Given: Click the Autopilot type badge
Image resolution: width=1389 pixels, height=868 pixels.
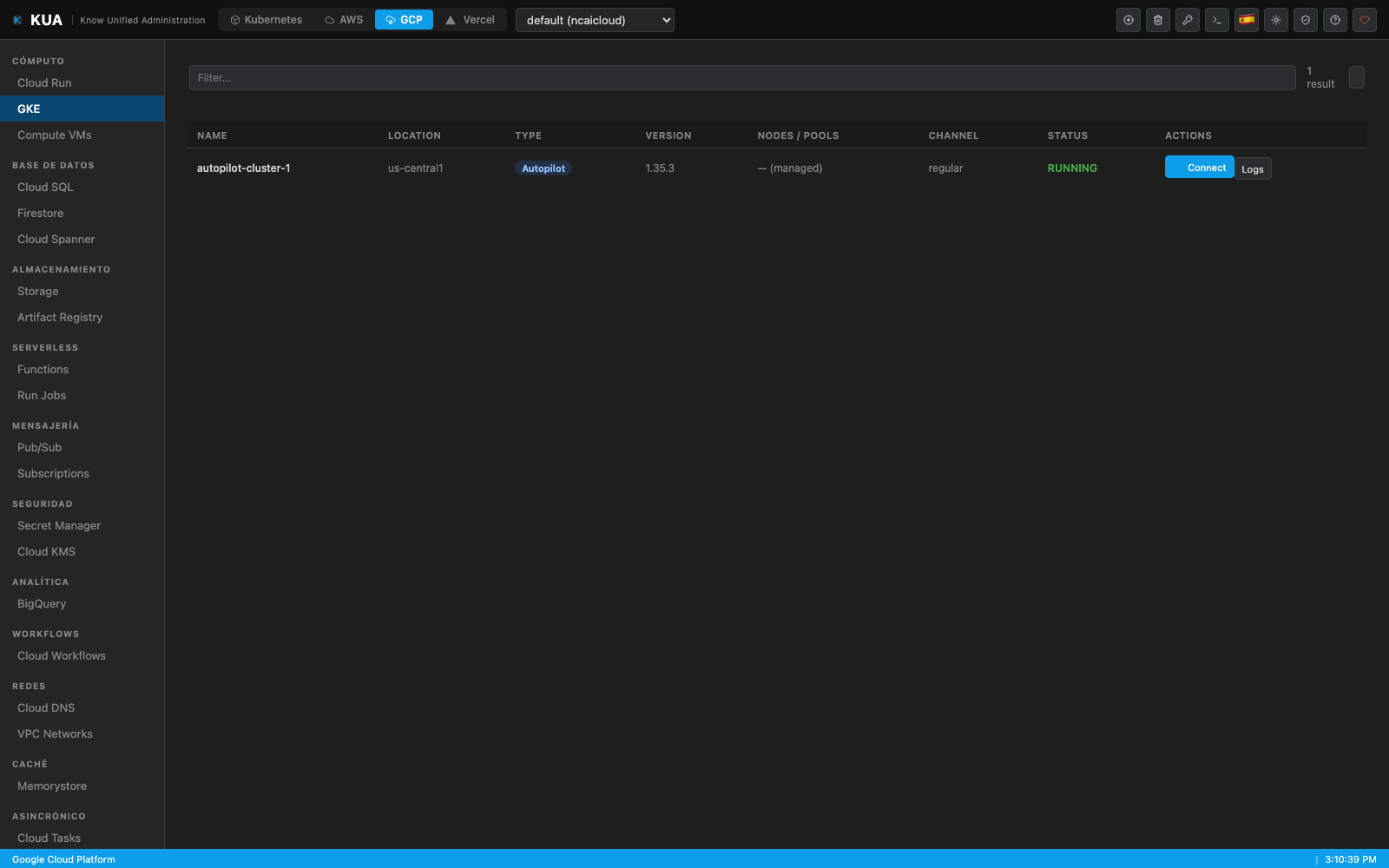Looking at the screenshot, I should [x=543, y=168].
